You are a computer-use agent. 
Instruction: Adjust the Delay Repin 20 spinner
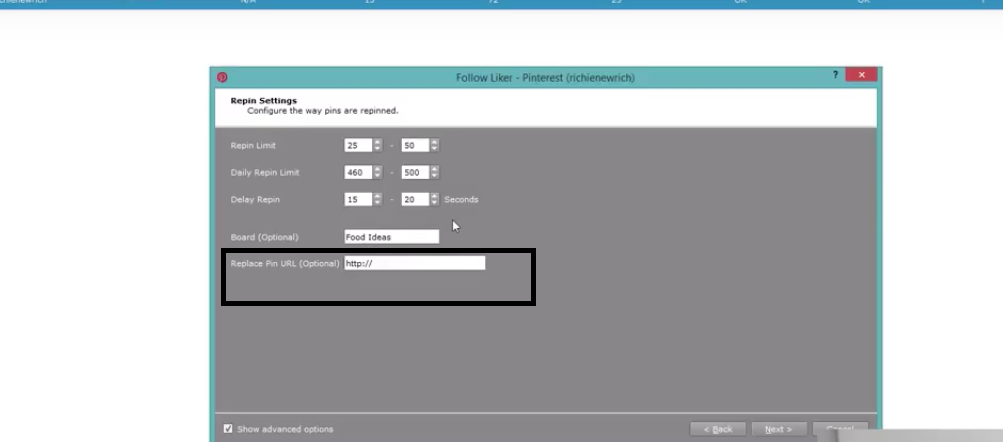tap(435, 200)
